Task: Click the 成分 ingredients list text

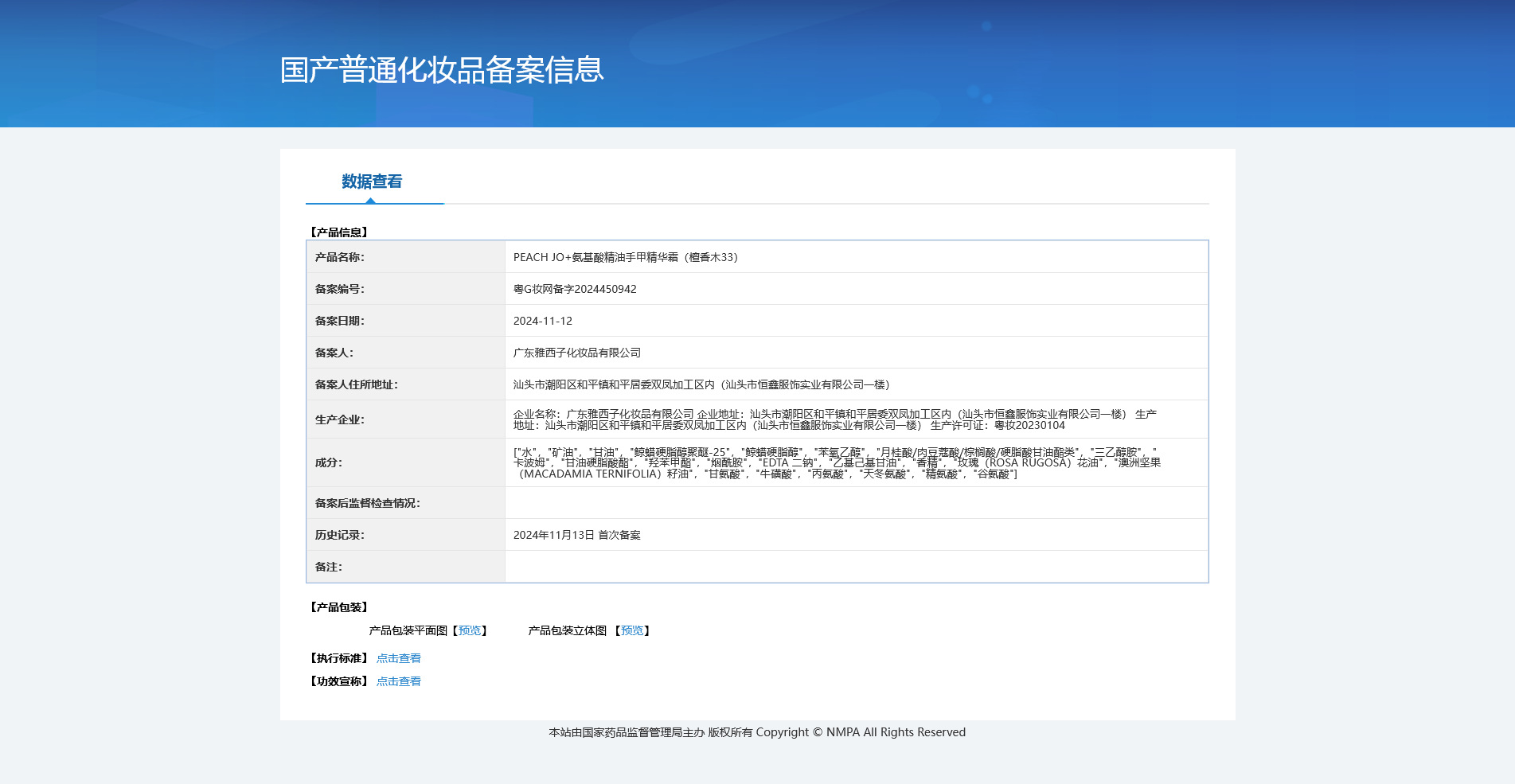Action: coord(836,462)
